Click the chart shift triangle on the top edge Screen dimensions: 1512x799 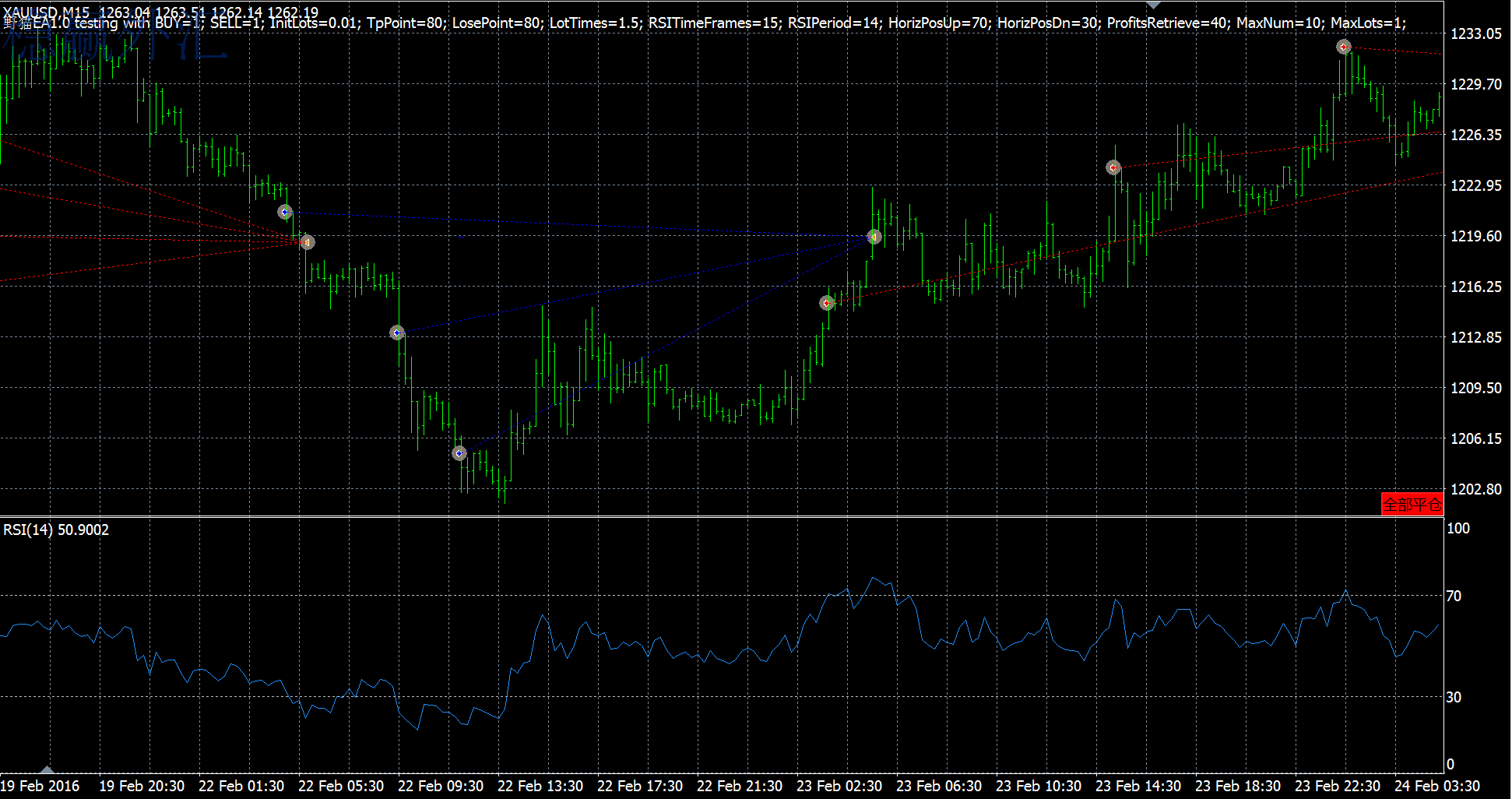[1153, 5]
